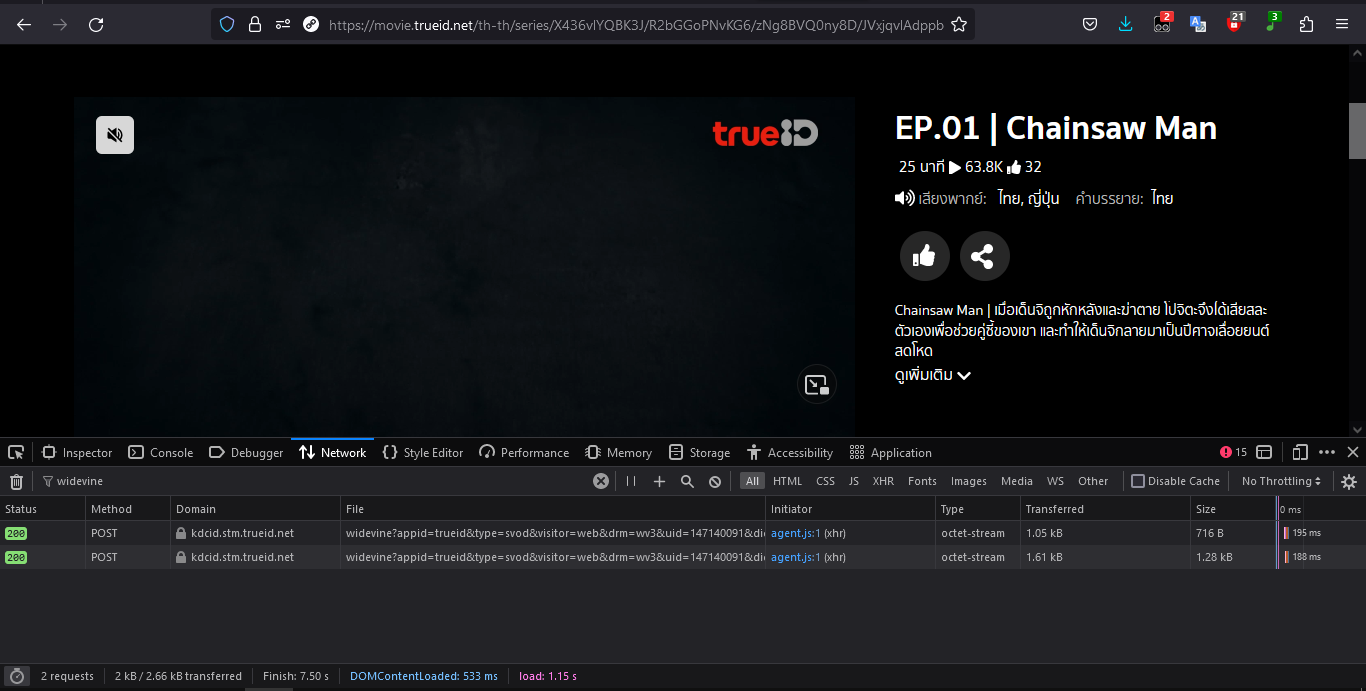Clear the network request log
Screen dimensions: 1366x691
[x=16, y=481]
